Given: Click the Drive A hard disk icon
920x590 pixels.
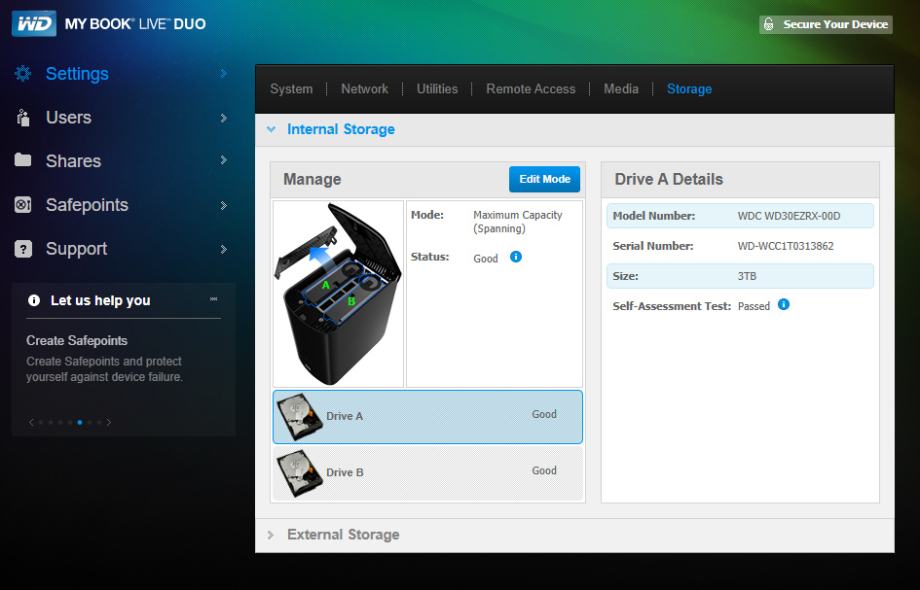Looking at the screenshot, I should (299, 417).
